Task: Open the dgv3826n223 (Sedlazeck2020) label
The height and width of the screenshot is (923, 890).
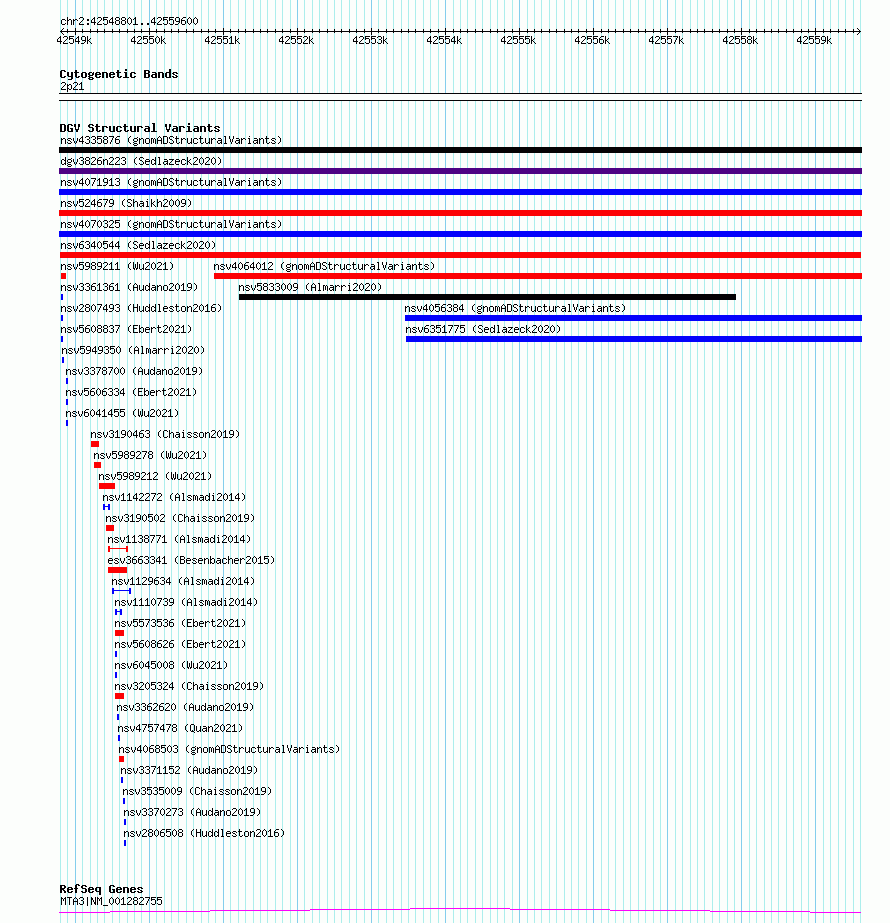Action: click(141, 161)
